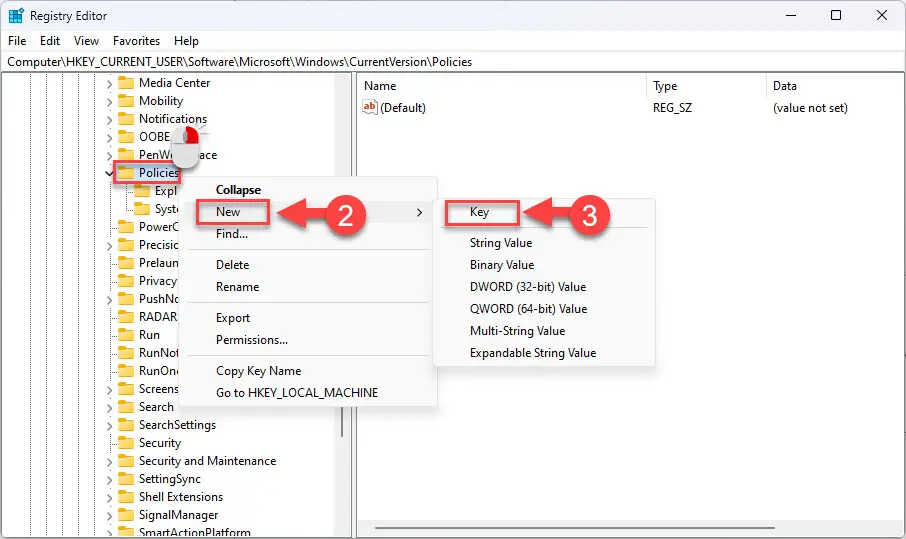Open the Favorites menu

136,41
